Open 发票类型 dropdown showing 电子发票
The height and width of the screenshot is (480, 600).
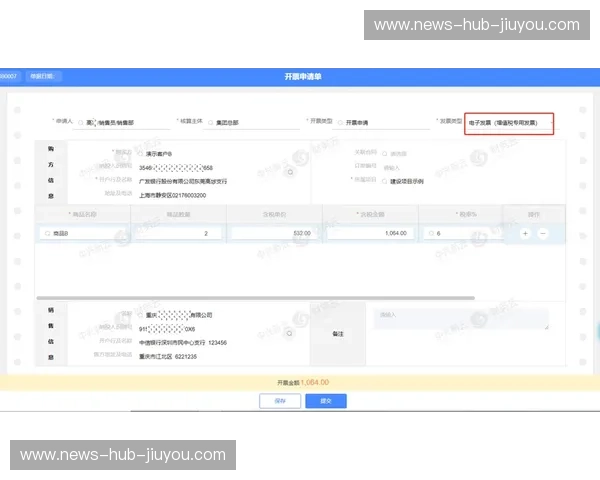508,123
